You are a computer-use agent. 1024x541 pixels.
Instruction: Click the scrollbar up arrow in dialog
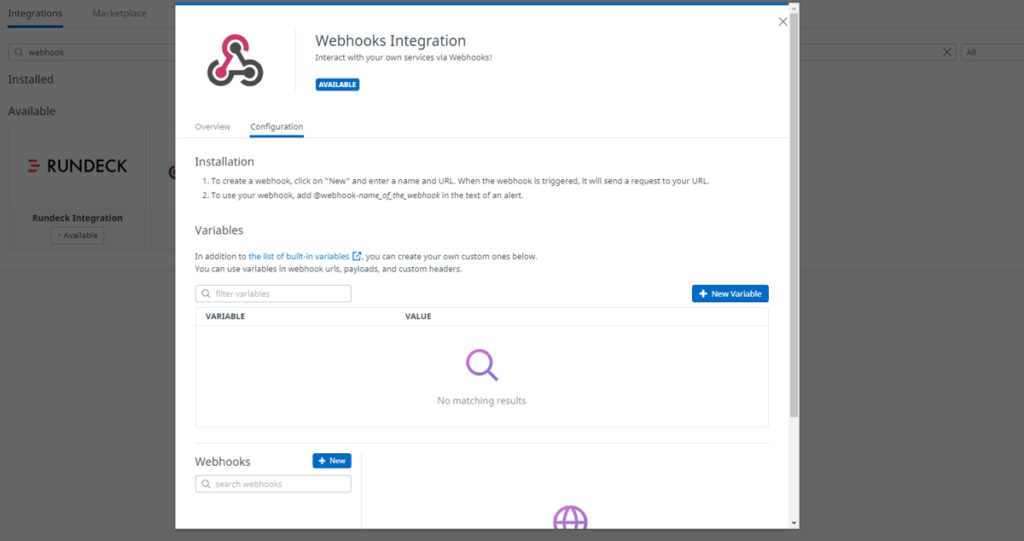(793, 8)
